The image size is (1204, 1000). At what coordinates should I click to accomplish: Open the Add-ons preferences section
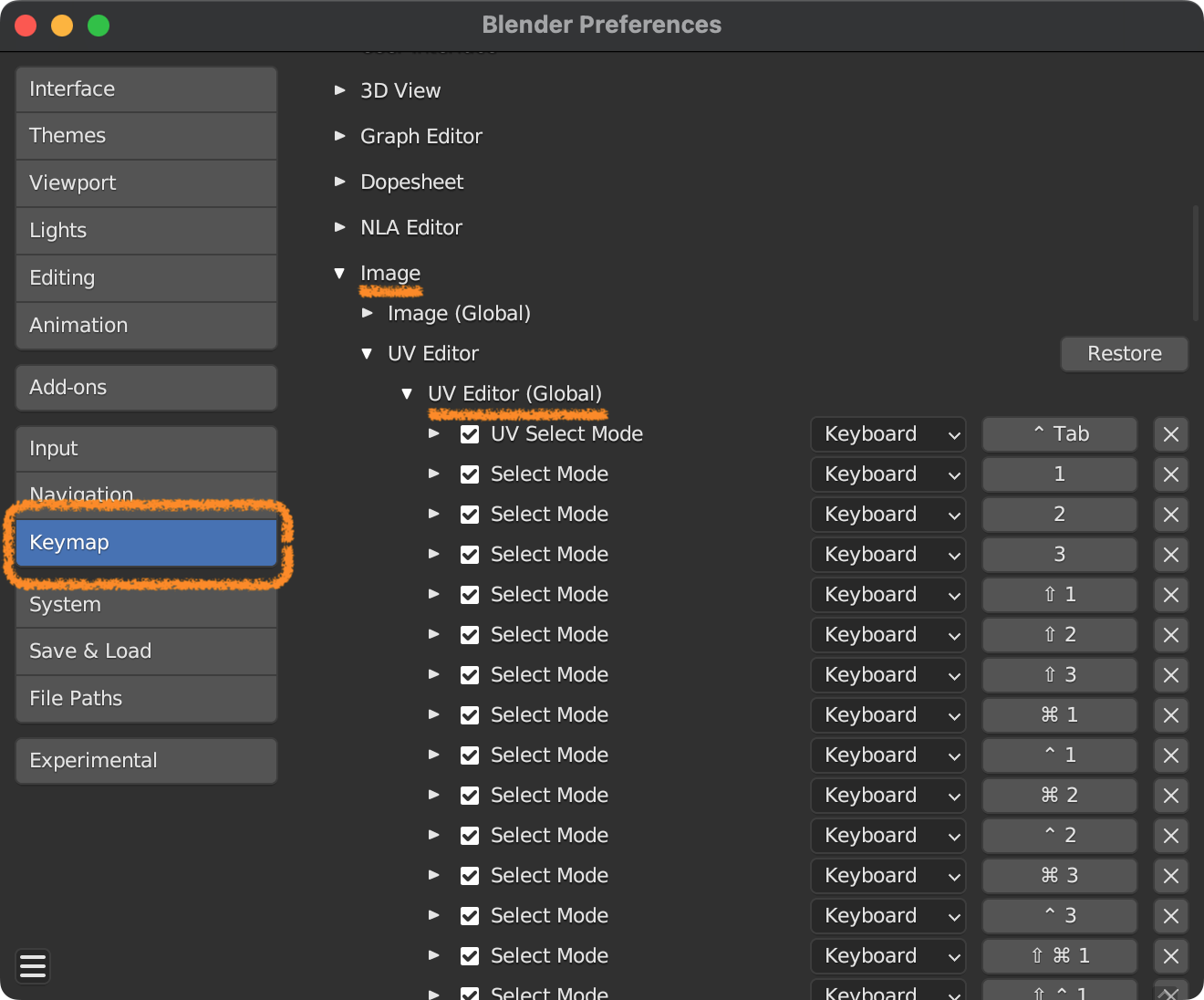tap(146, 388)
